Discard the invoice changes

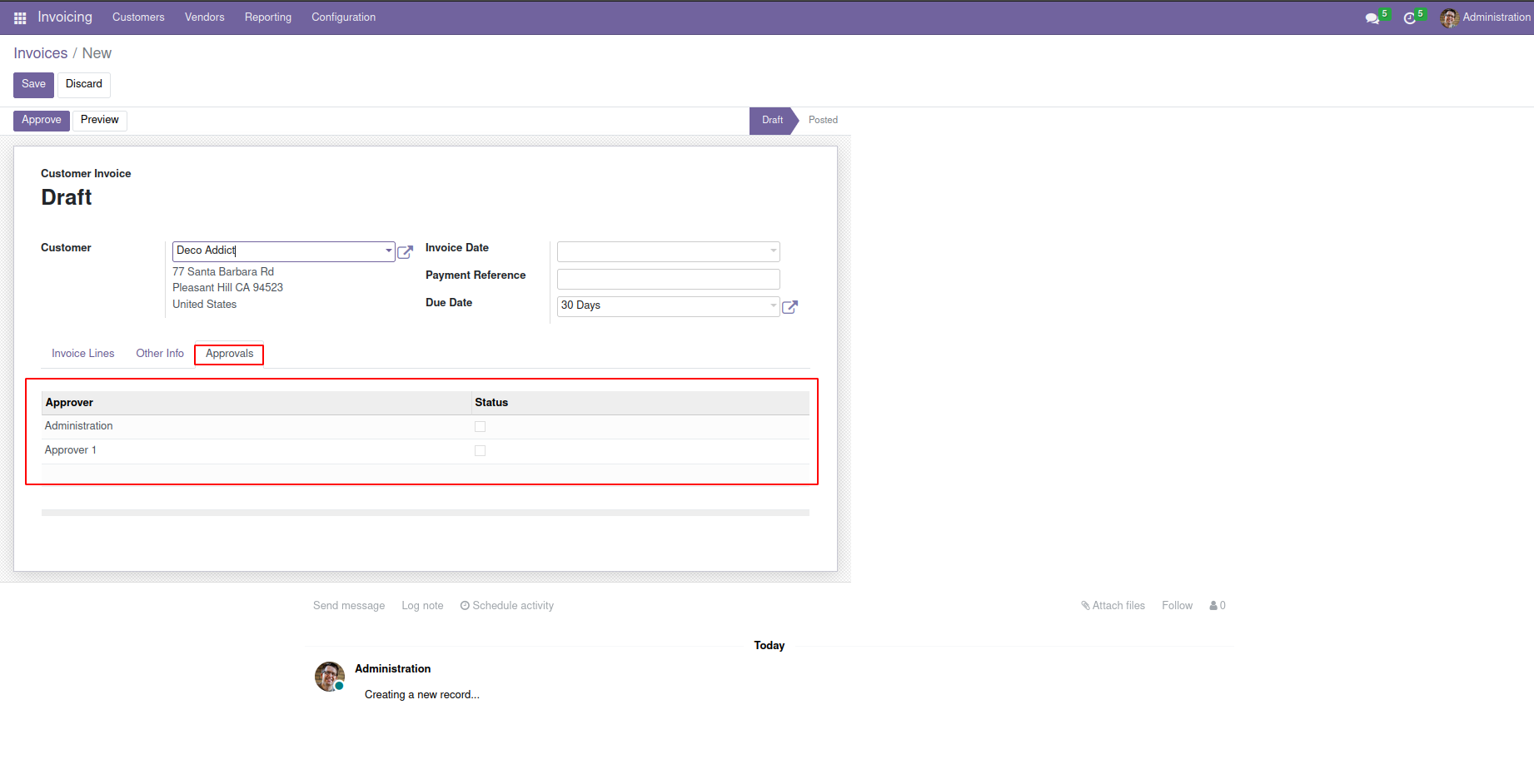[x=84, y=85]
